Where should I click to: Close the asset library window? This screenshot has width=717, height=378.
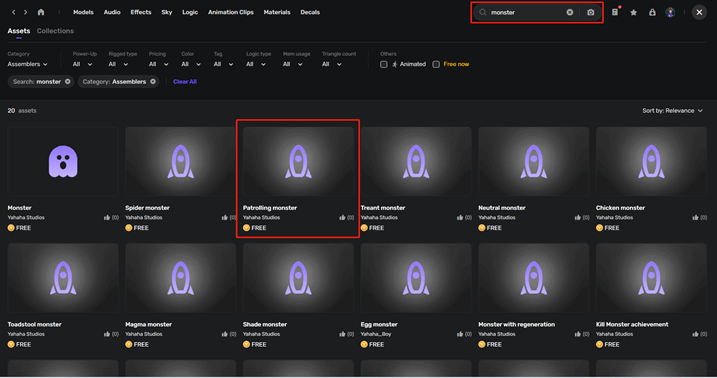[699, 12]
